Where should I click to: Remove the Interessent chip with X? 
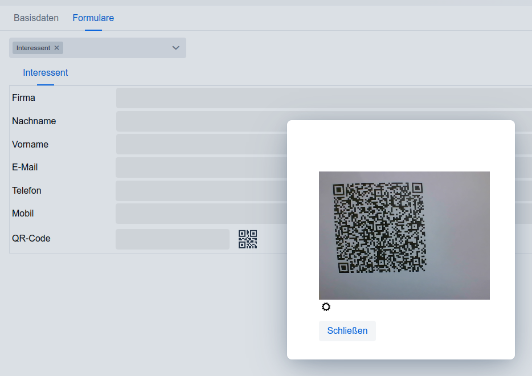57,48
